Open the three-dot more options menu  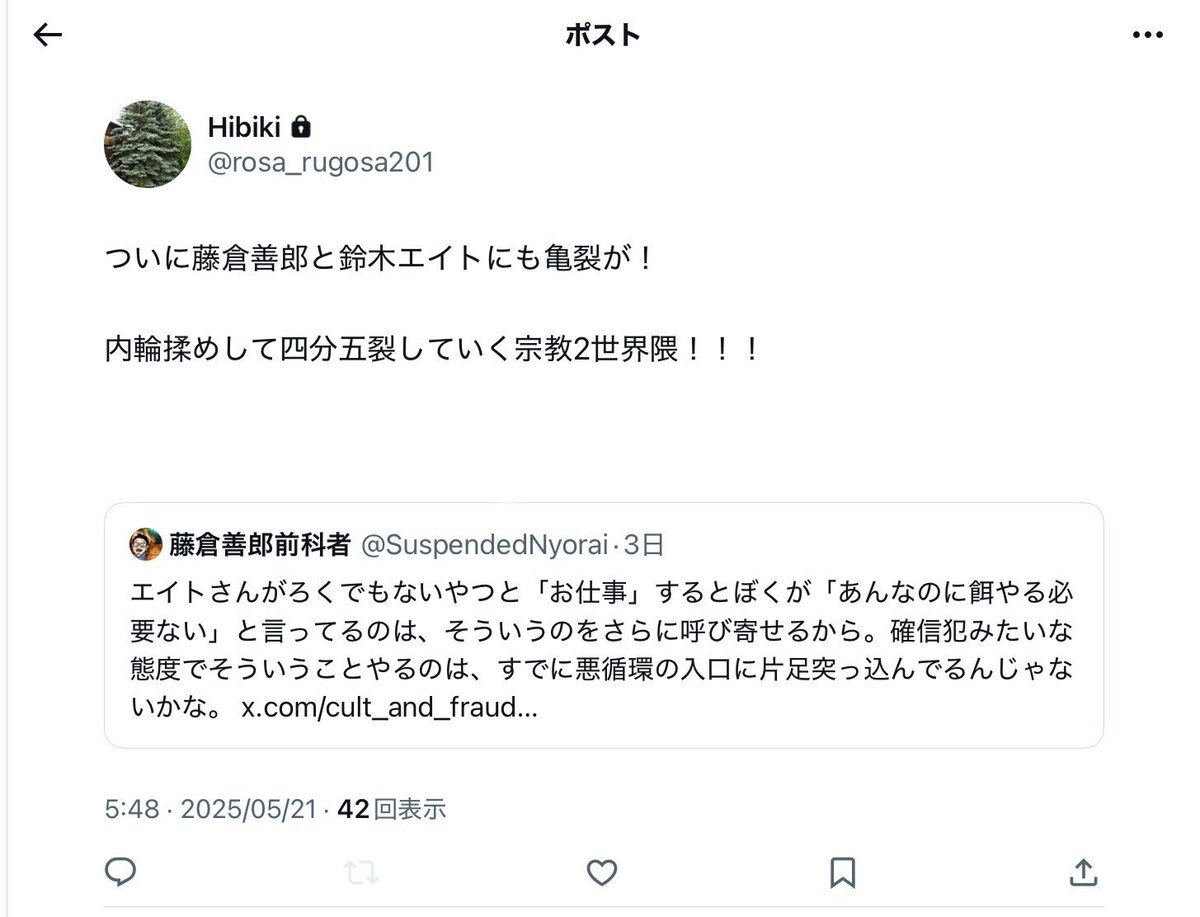click(1147, 35)
